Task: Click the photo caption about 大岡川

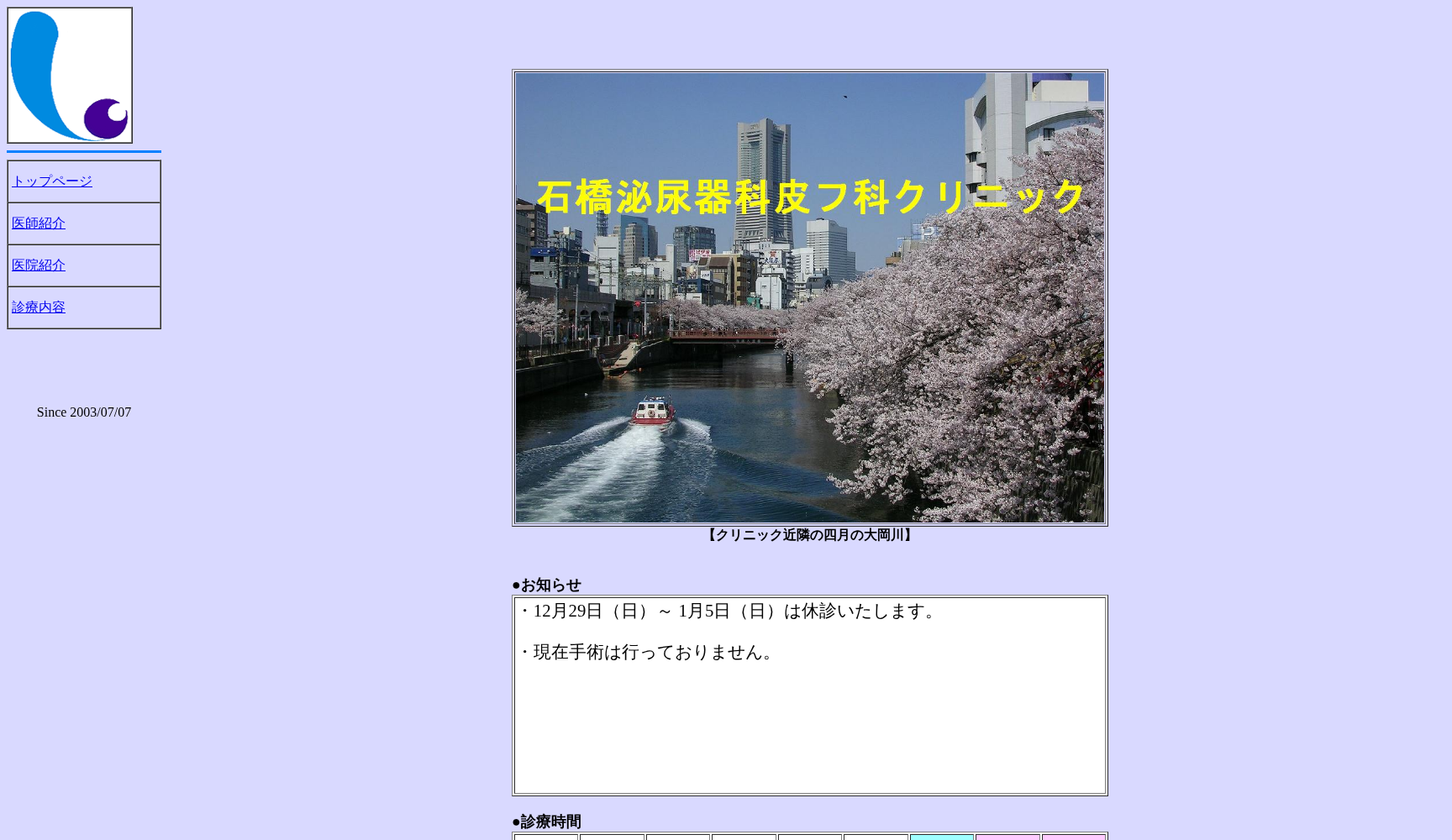Action: point(809,535)
